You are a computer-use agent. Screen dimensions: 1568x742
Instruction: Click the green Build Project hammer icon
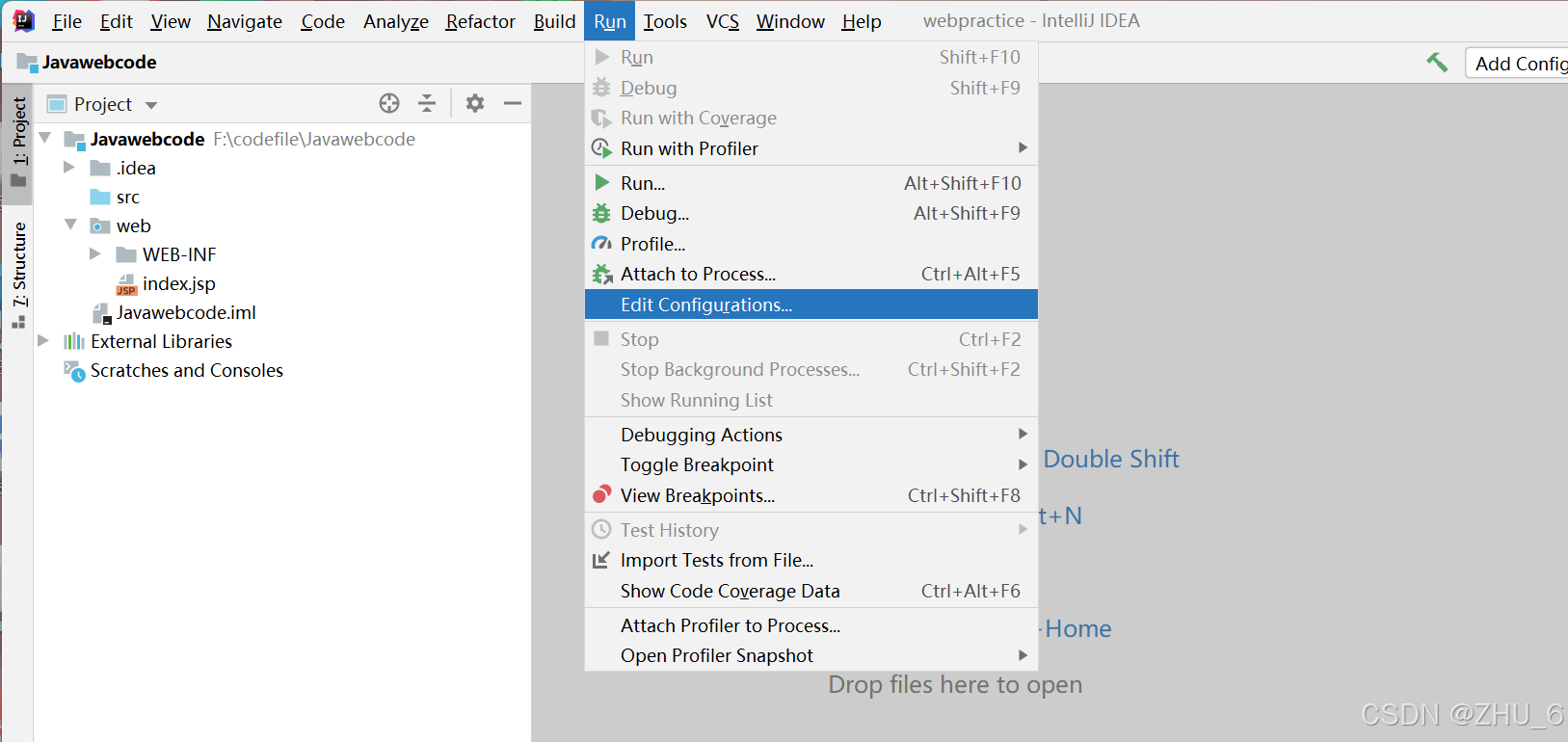(x=1437, y=63)
